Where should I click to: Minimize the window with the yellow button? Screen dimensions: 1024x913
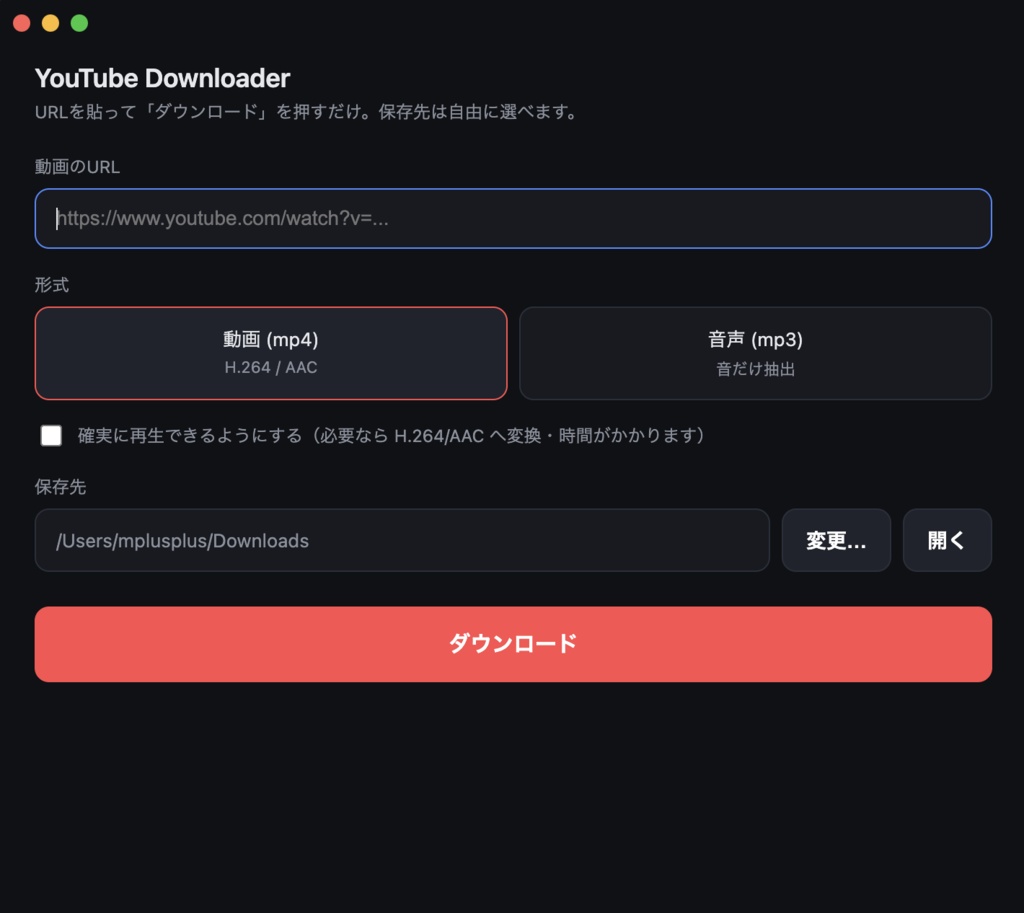(x=50, y=23)
